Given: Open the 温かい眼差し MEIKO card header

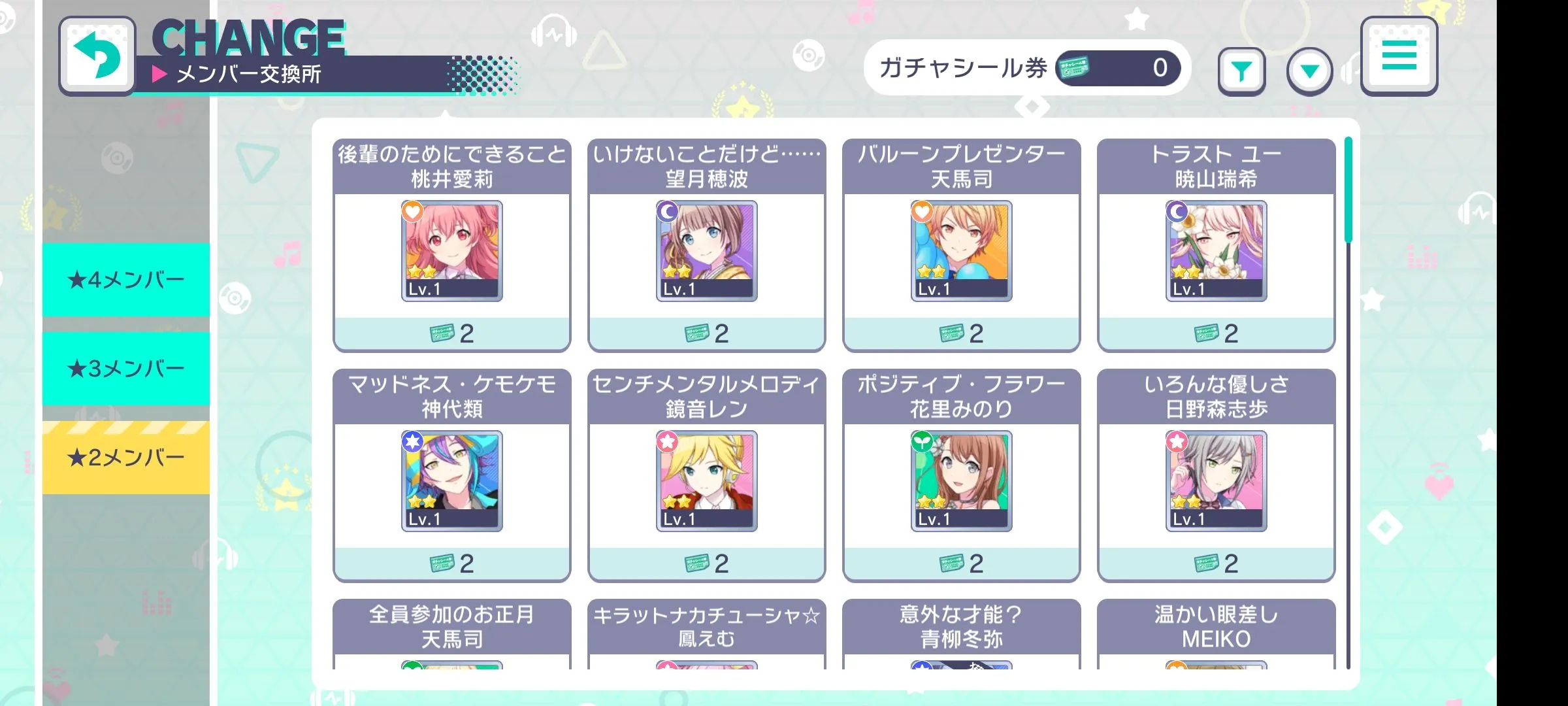Looking at the screenshot, I should pos(1217,626).
